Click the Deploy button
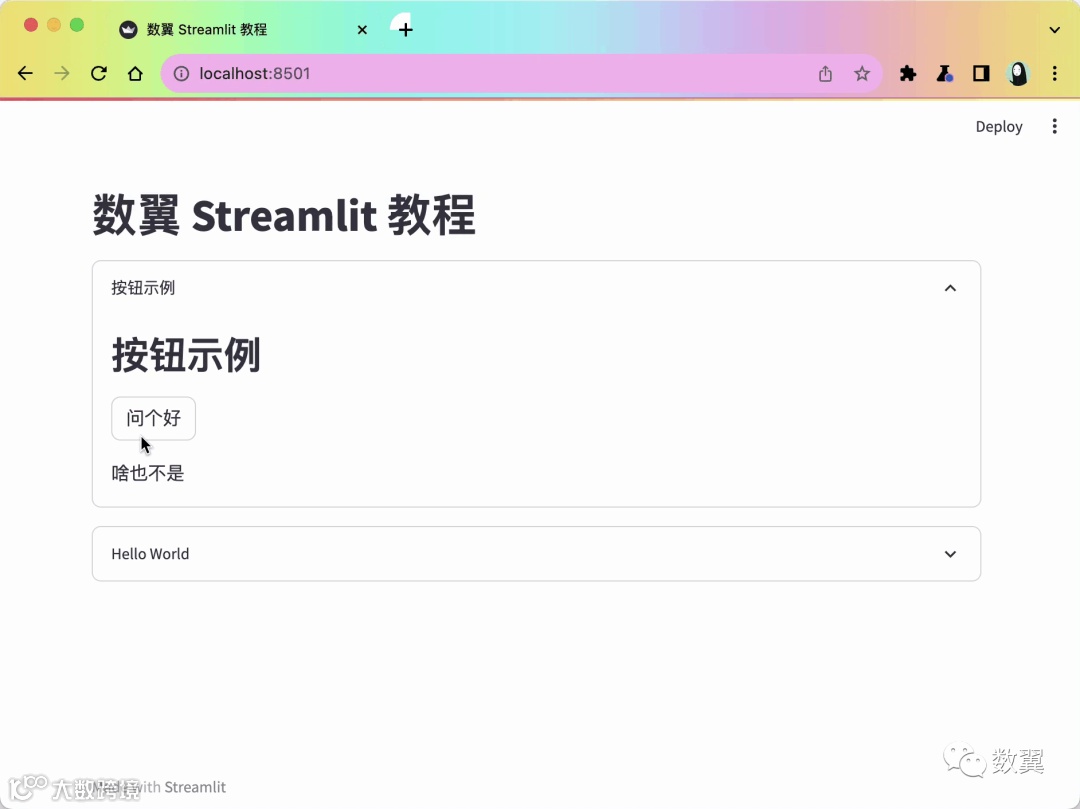This screenshot has width=1080, height=809. coord(999,127)
